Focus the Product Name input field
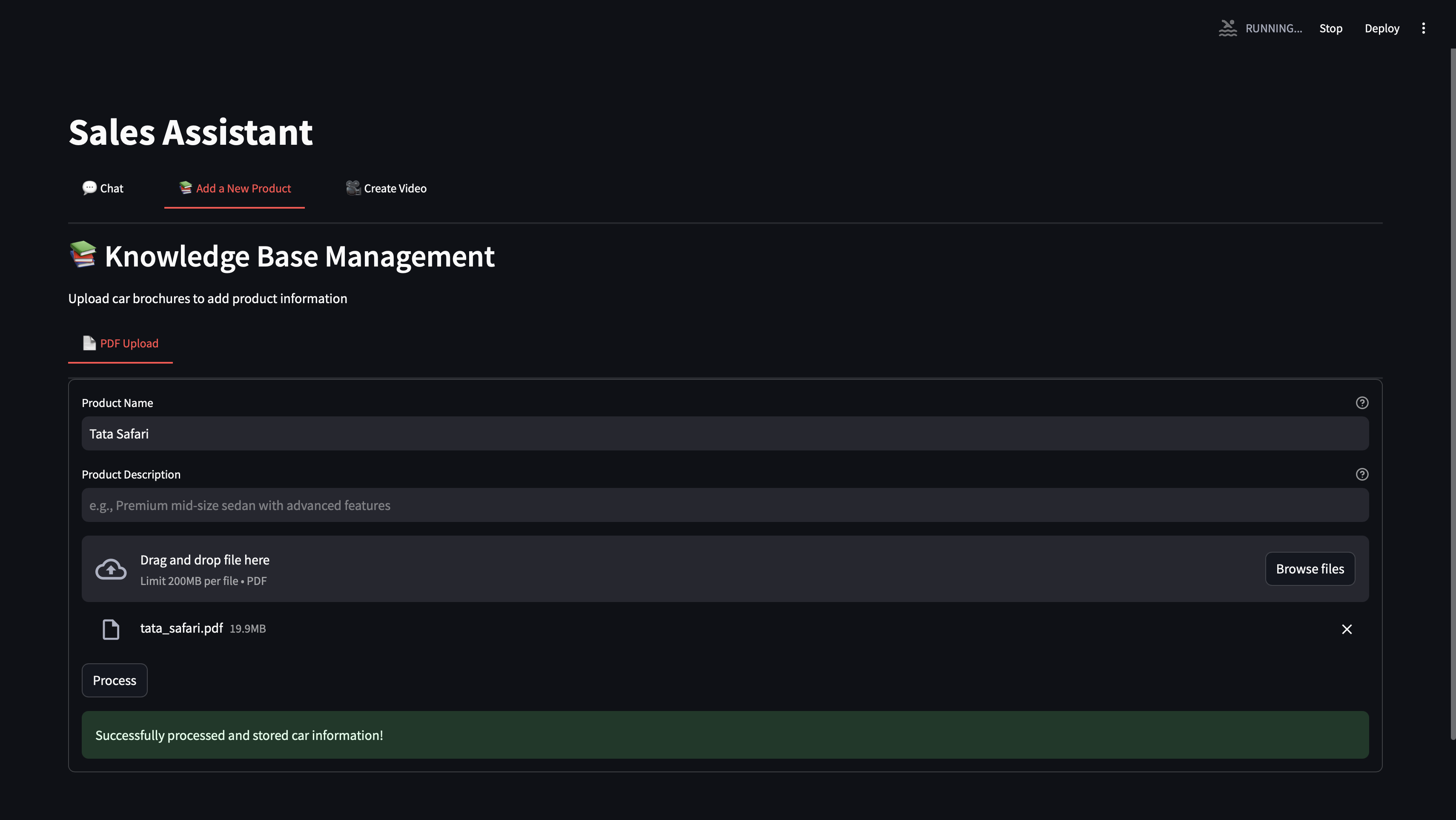 [x=725, y=434]
